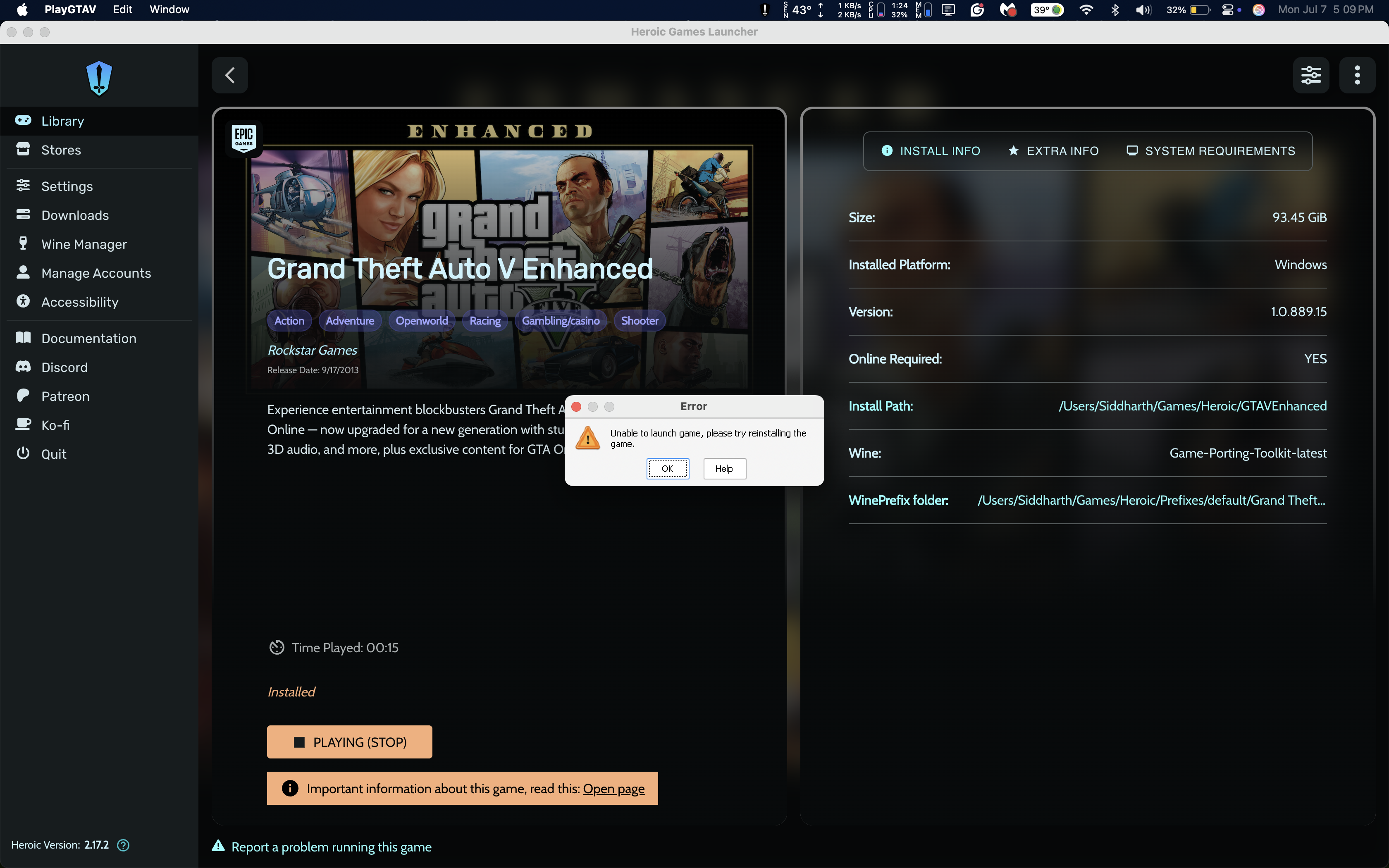Click the Version value 1.0.889.15
1389x868 pixels.
point(1298,312)
